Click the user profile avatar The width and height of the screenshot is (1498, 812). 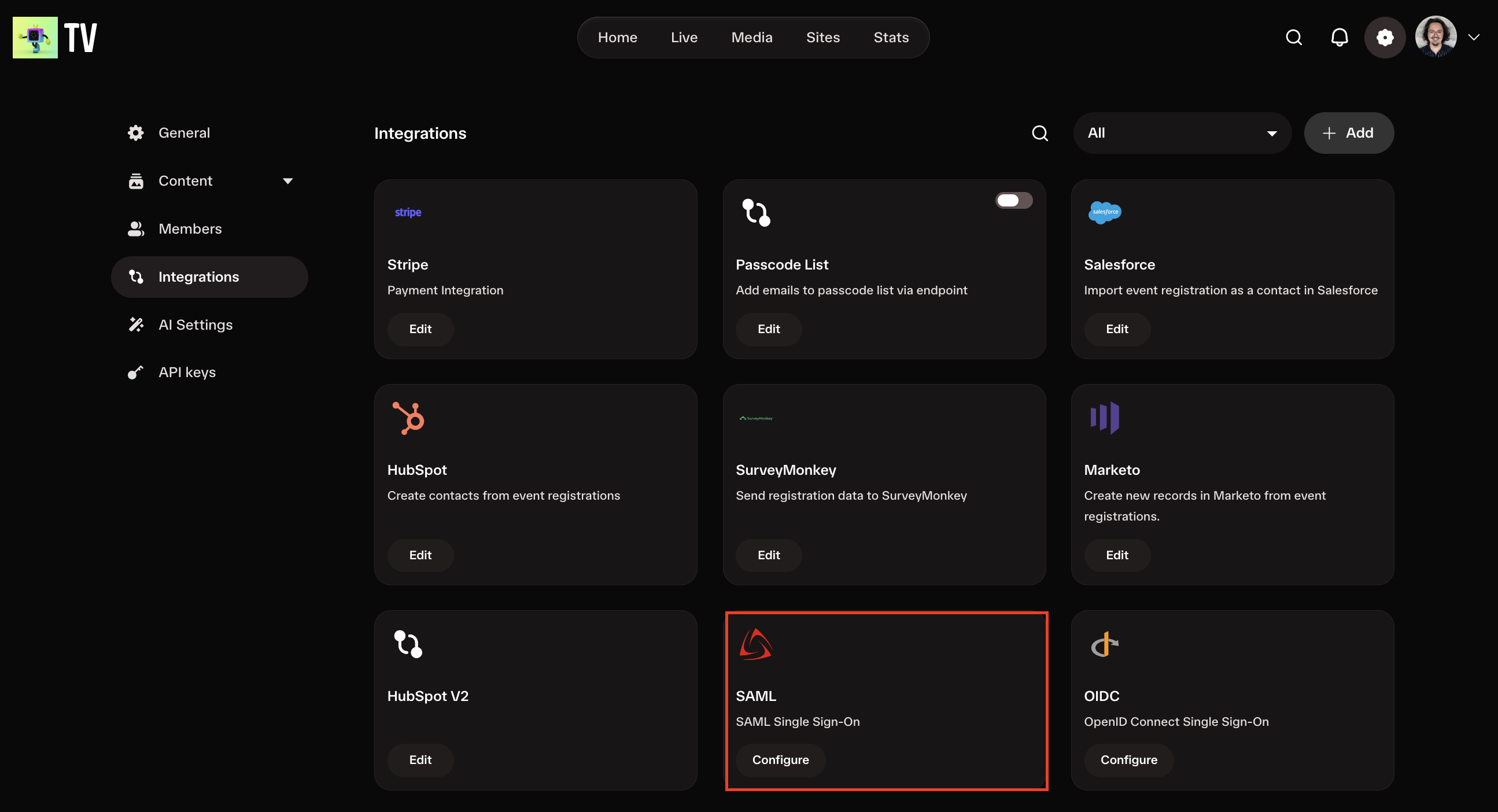(x=1435, y=36)
